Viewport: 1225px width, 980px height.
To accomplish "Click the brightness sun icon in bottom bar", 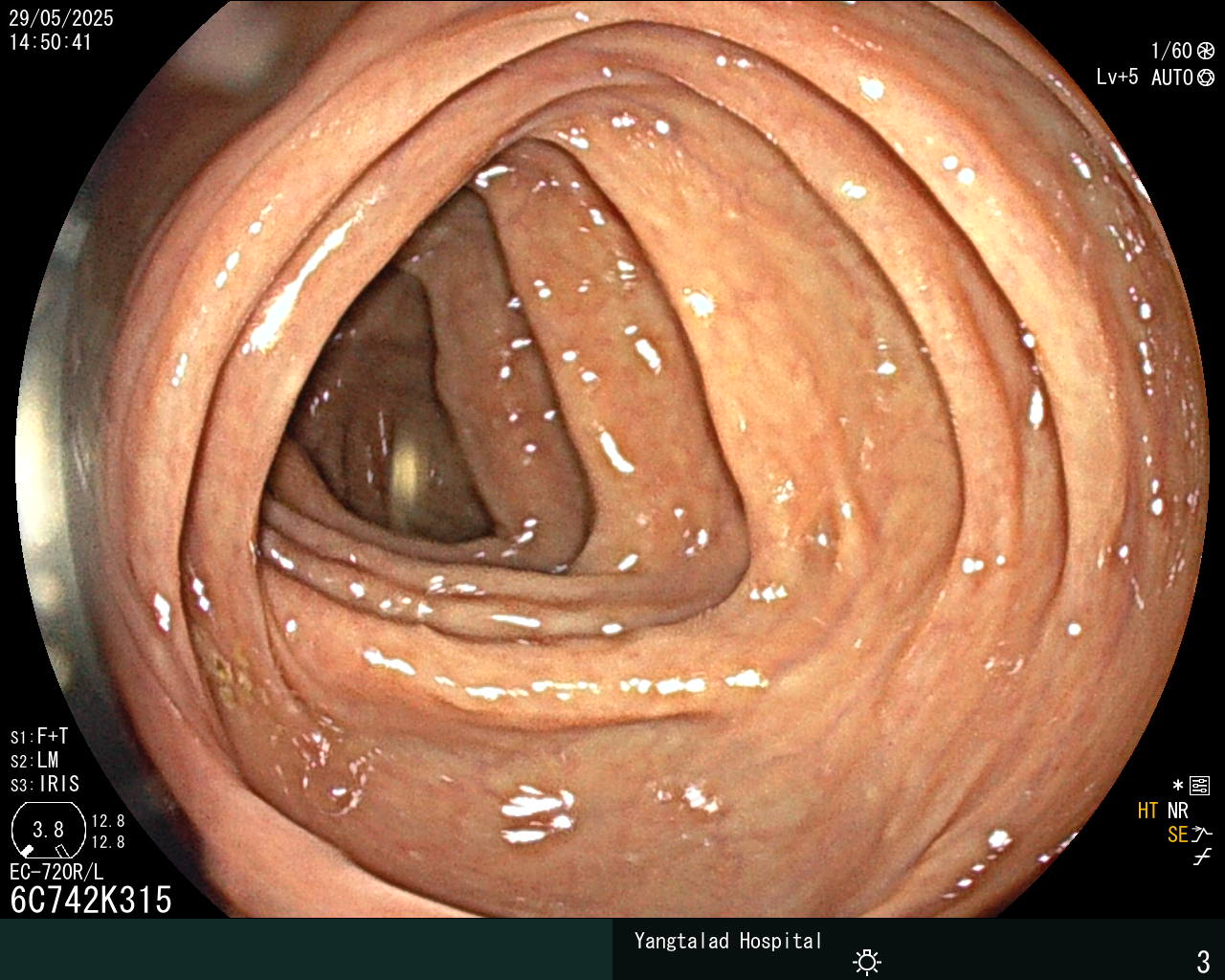I will [x=867, y=961].
